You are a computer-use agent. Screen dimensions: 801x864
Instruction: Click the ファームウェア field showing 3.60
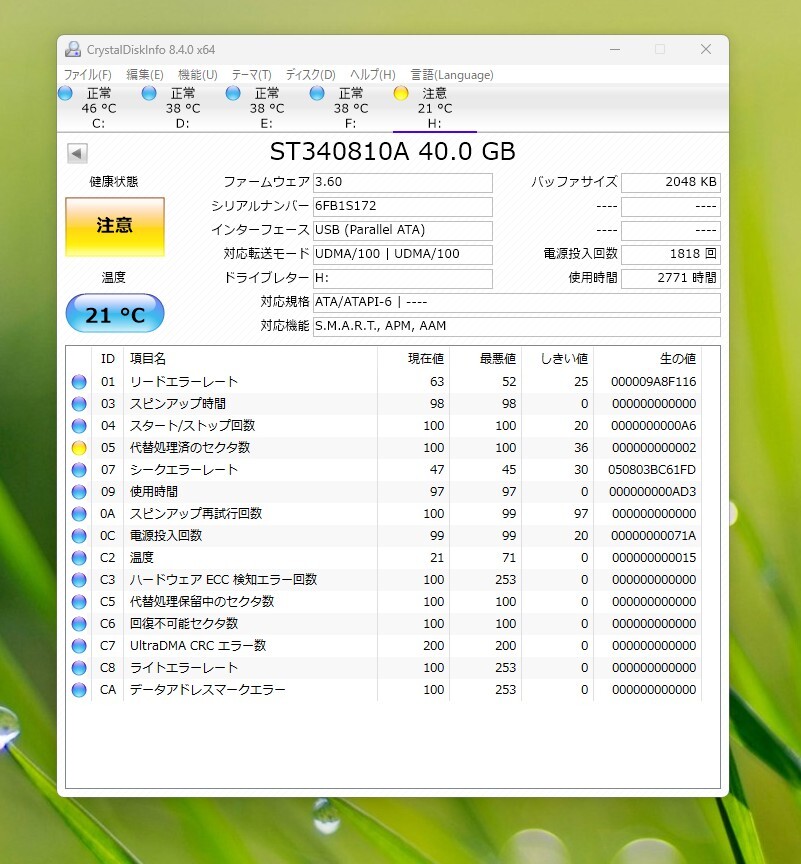tap(403, 182)
